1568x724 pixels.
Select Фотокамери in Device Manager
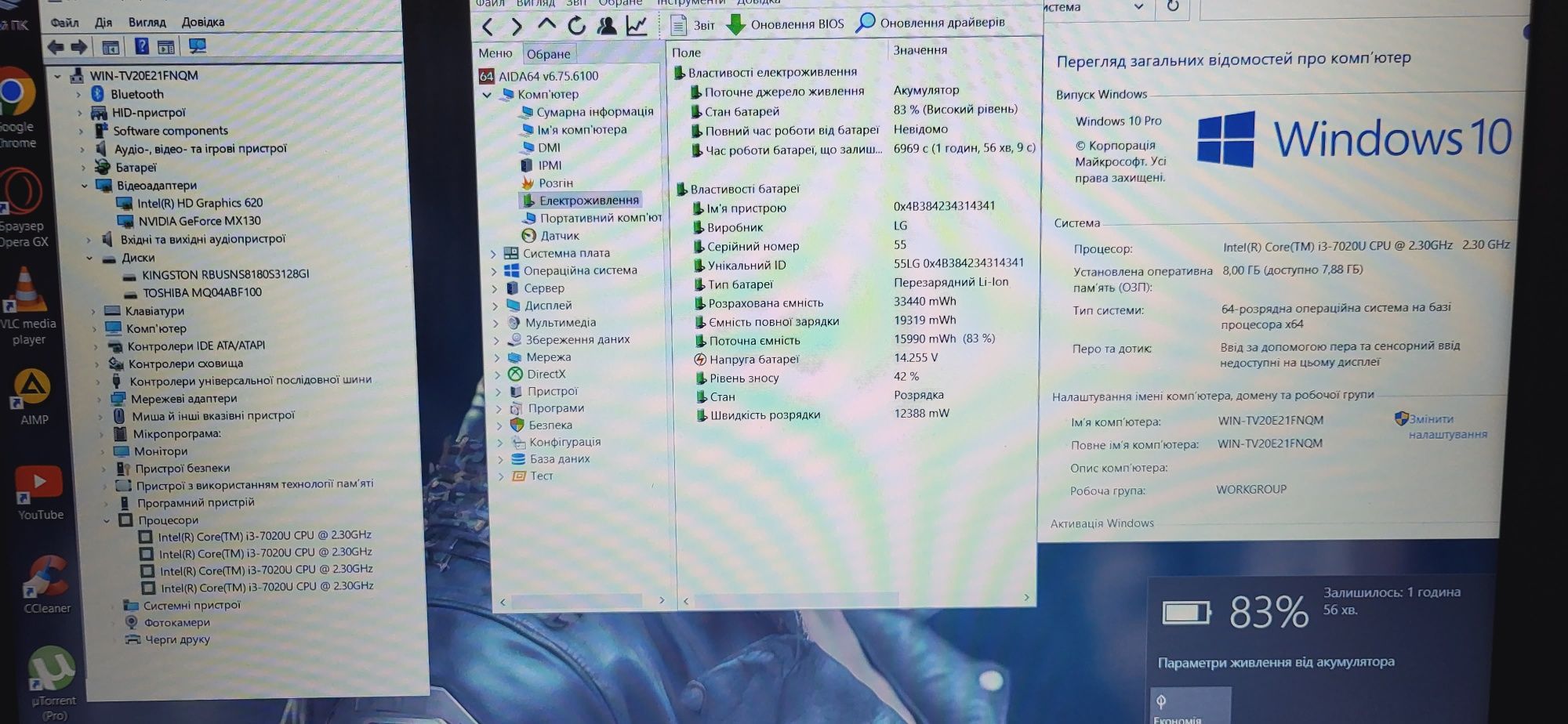tap(166, 623)
